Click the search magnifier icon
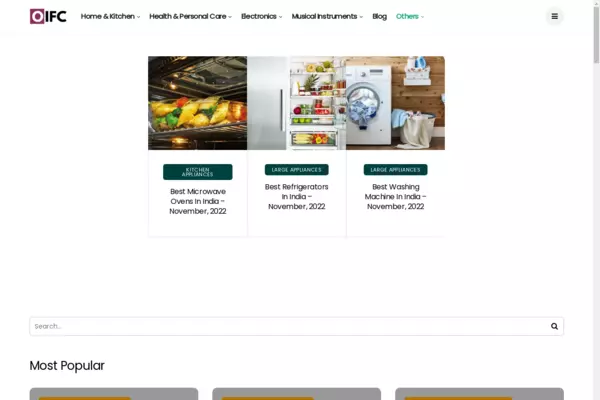The width and height of the screenshot is (600, 400). tap(554, 326)
